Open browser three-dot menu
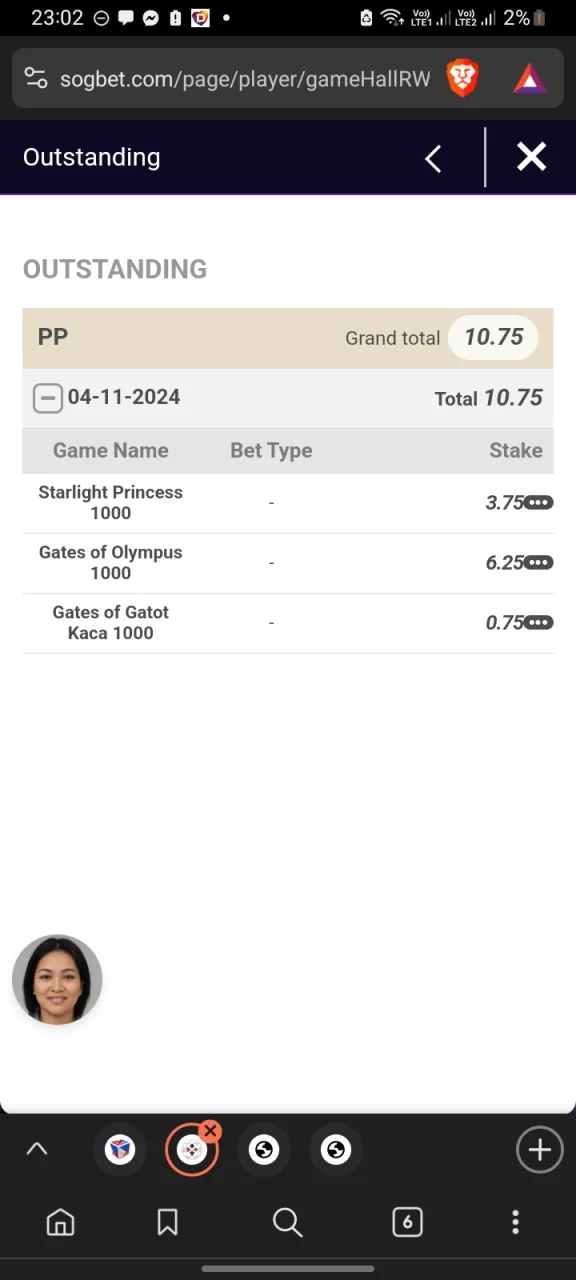576x1280 pixels. tap(515, 1222)
